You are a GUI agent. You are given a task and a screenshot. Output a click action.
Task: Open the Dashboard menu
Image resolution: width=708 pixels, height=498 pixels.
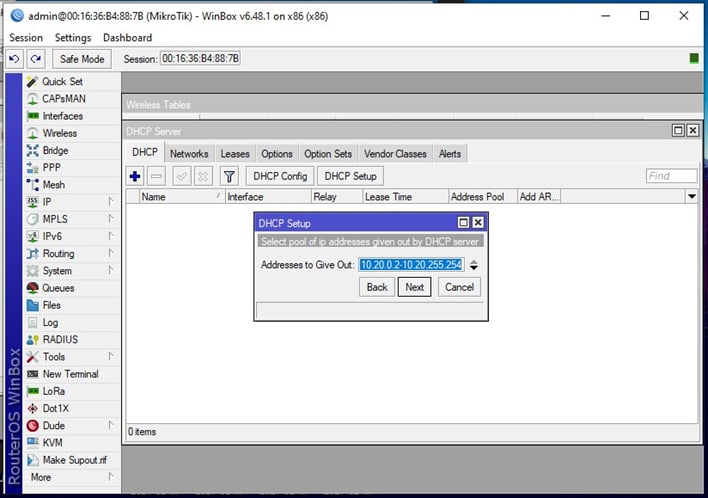(127, 37)
